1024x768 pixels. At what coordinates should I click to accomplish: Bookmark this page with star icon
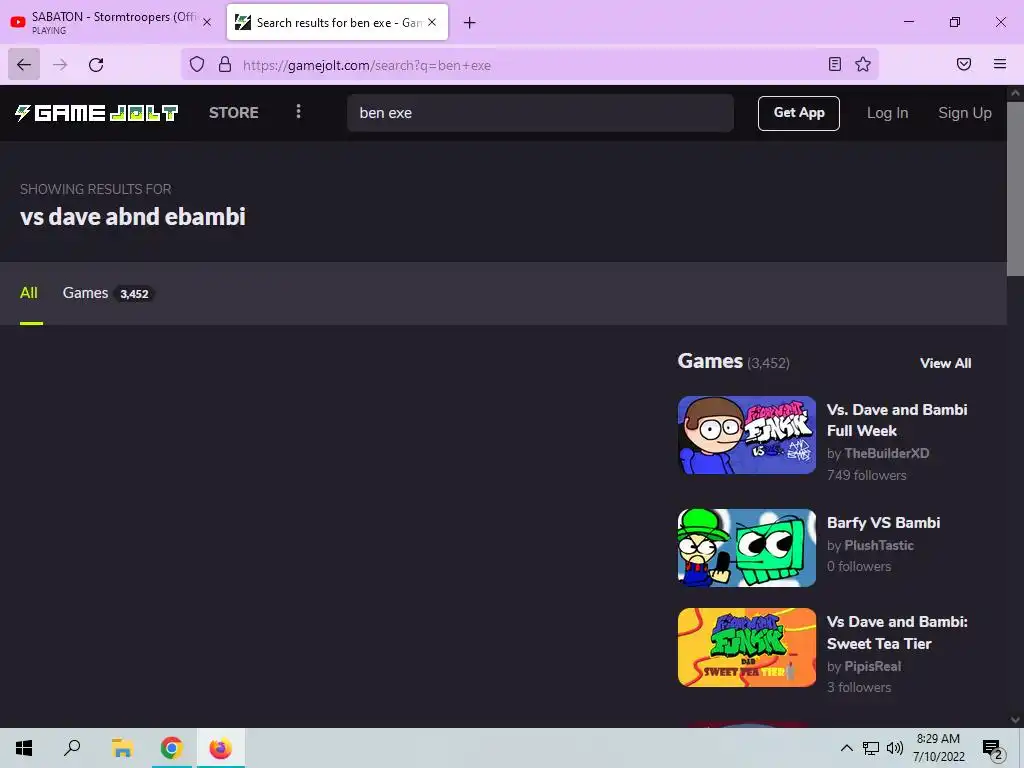click(863, 64)
